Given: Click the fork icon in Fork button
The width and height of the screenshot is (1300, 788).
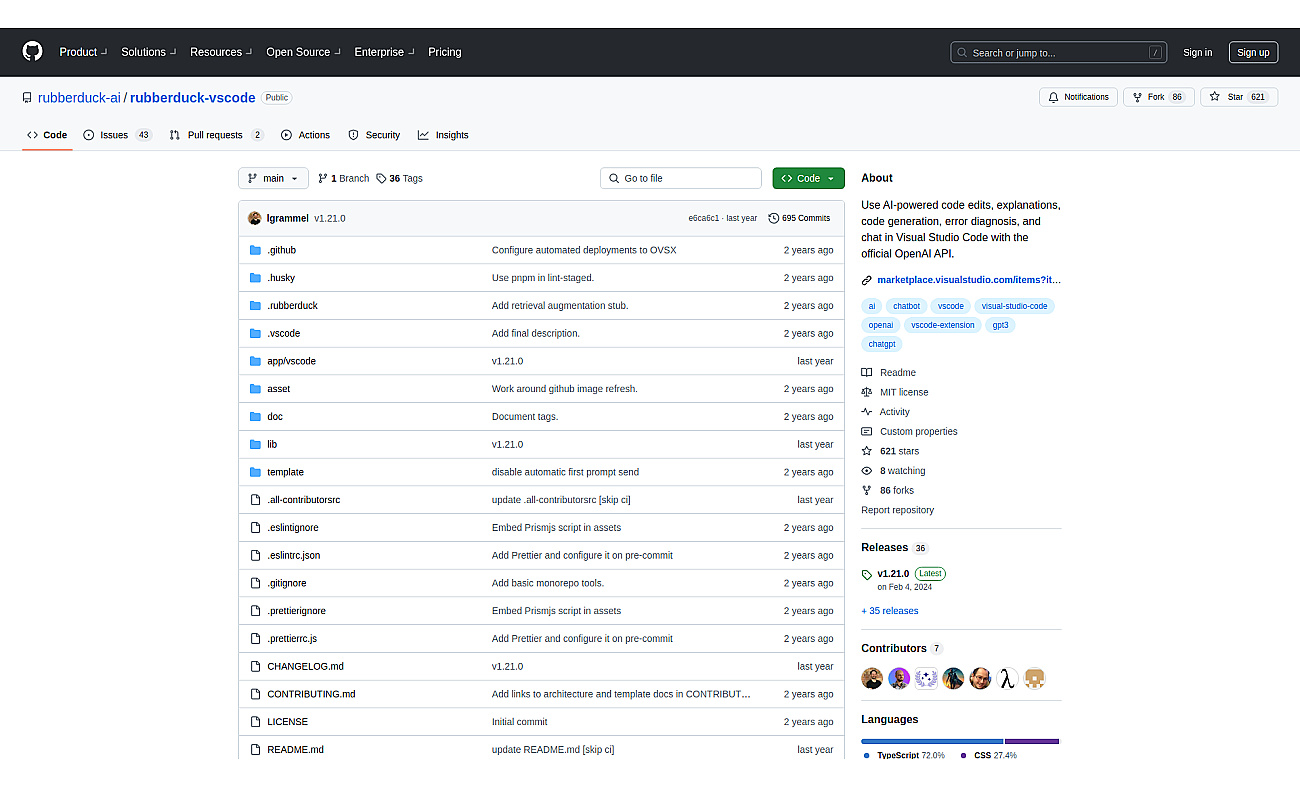Looking at the screenshot, I should click(x=1137, y=97).
